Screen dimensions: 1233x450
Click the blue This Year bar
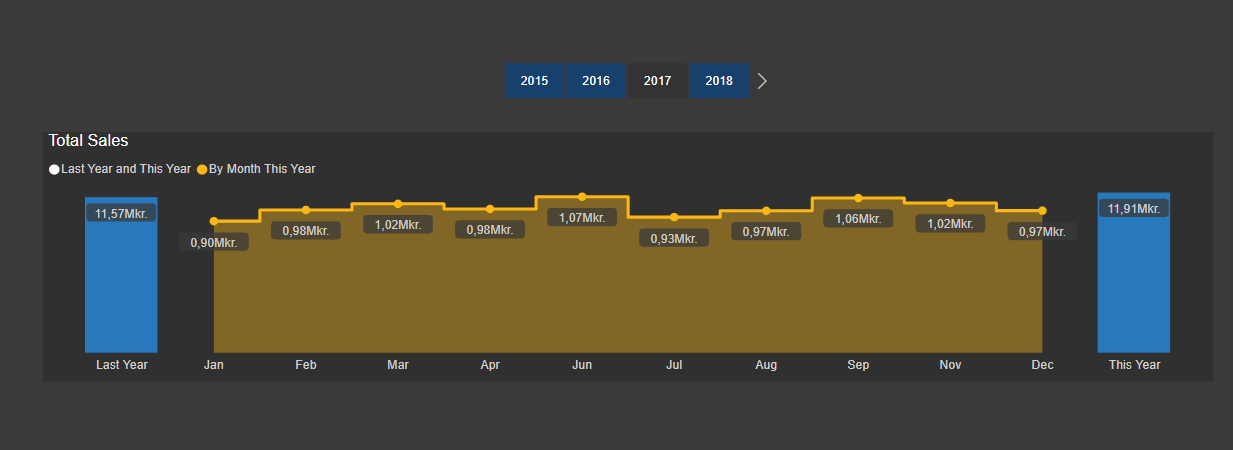coord(1133,290)
